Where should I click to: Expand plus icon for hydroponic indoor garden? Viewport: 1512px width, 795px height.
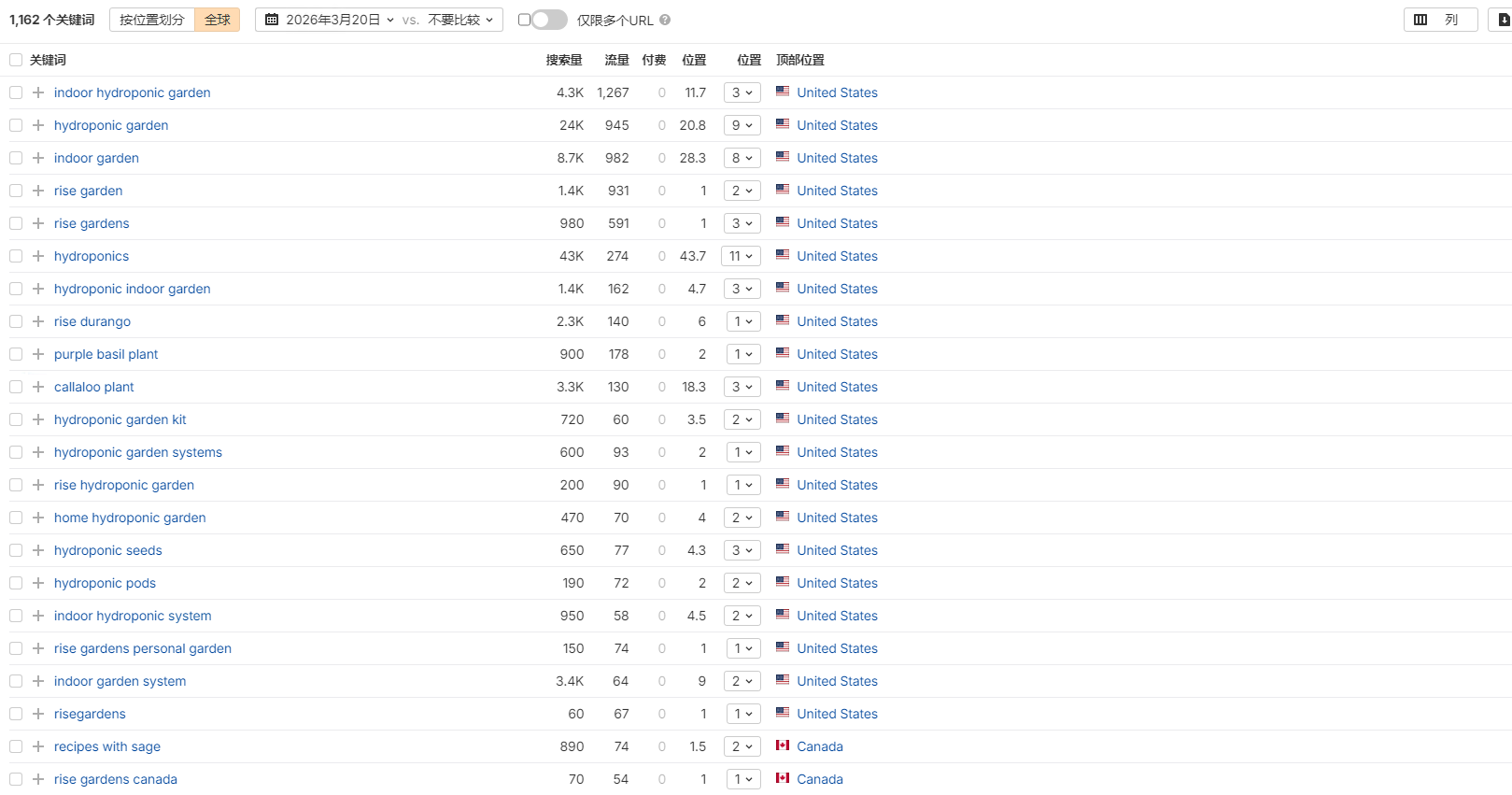pyautogui.click(x=38, y=289)
